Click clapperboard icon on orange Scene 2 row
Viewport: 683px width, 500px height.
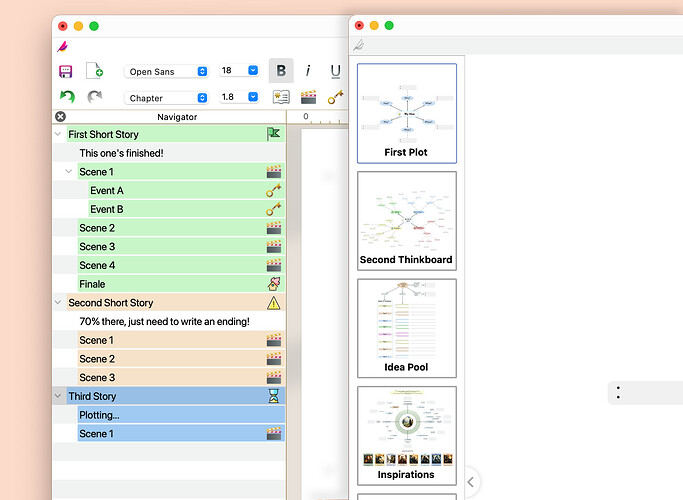(274, 358)
